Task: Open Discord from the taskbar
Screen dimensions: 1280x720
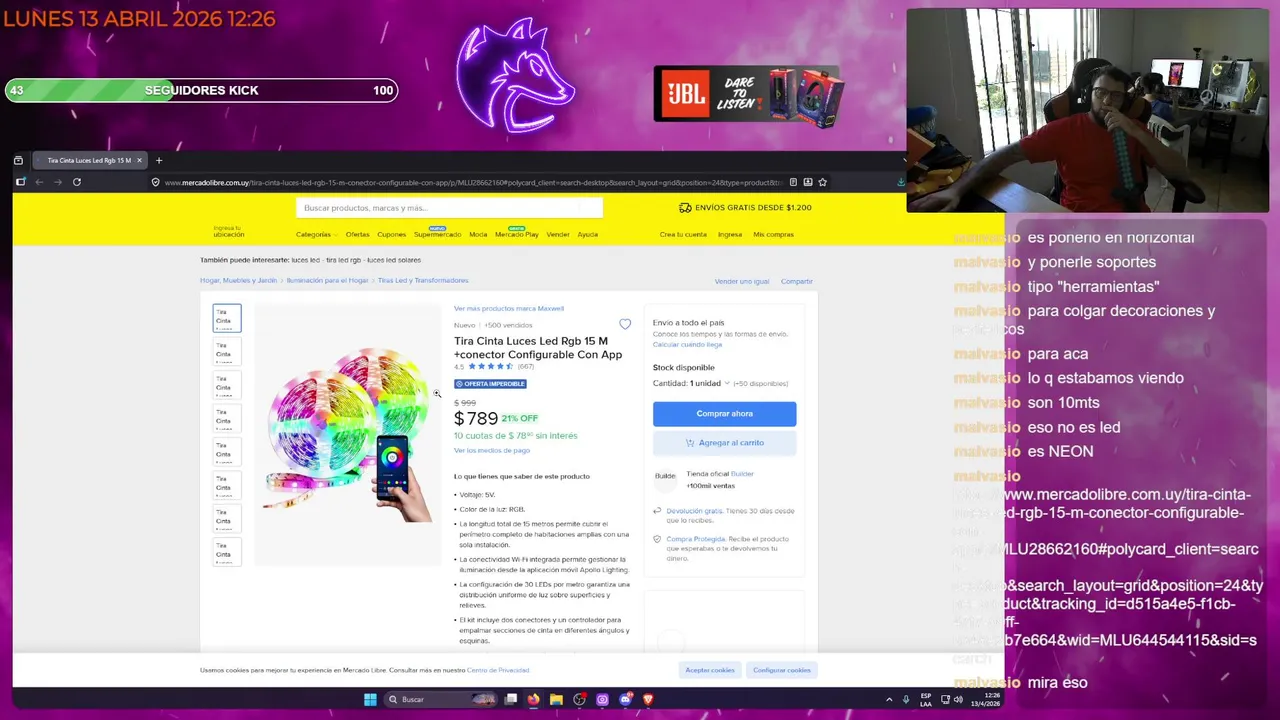Action: [x=625, y=699]
